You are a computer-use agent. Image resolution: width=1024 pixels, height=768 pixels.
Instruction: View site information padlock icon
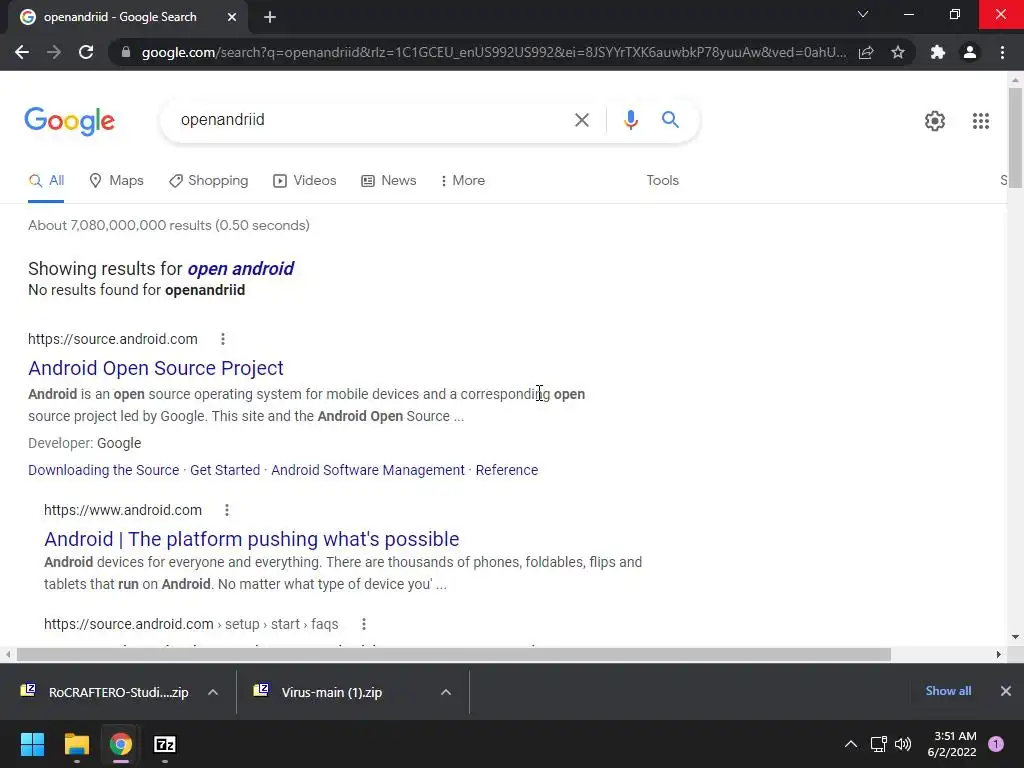125,52
